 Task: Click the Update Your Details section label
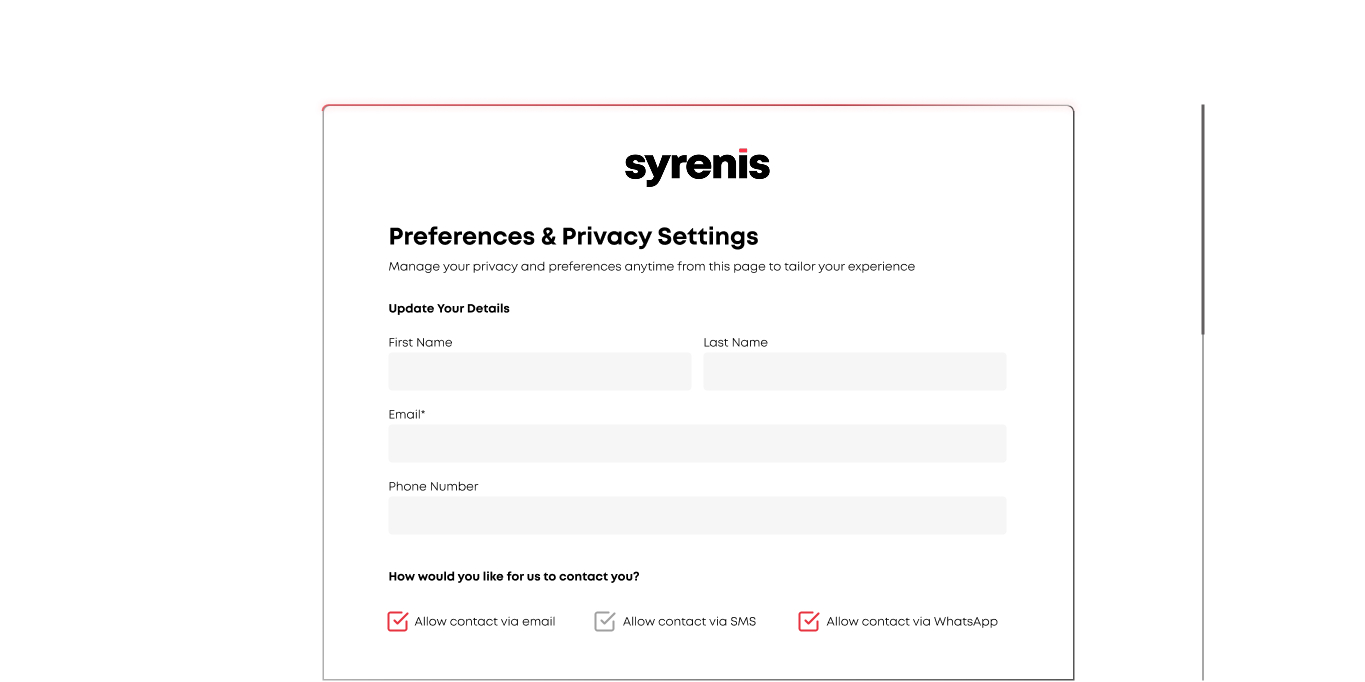[x=449, y=308]
